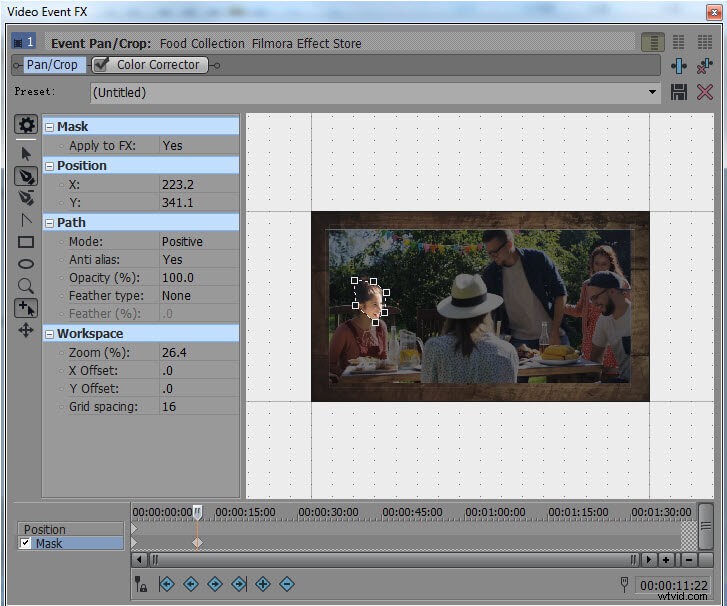This screenshot has width=727, height=606.
Task: Edit the Zoom percent value 26.4
Action: click(174, 352)
